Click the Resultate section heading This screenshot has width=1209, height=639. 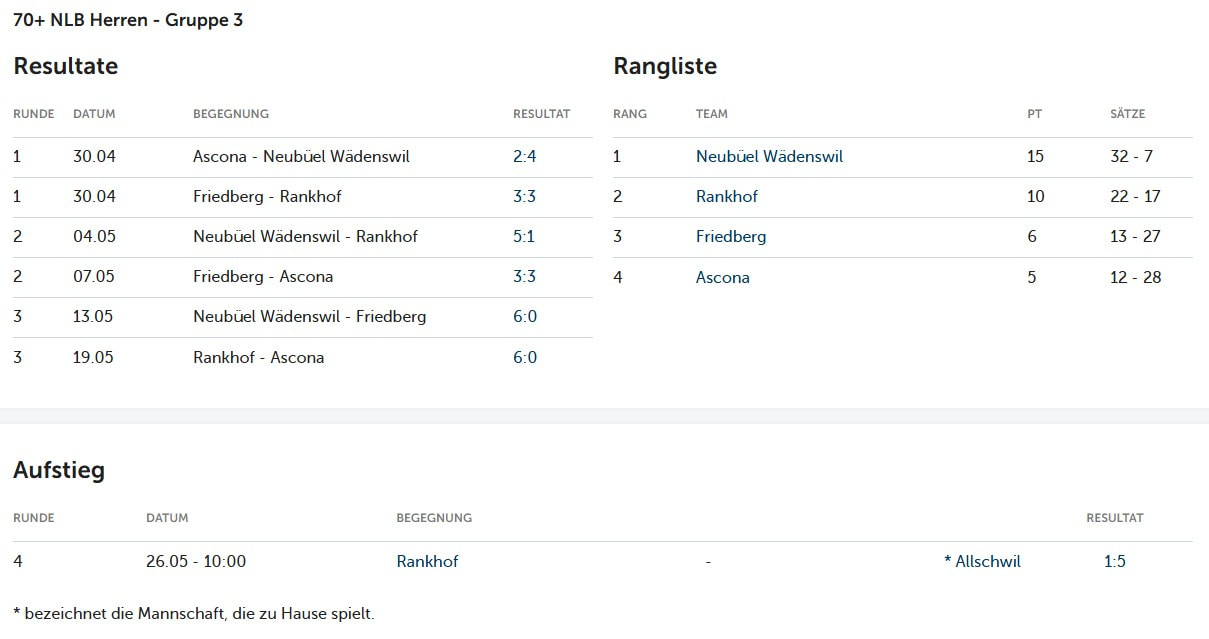[x=66, y=67]
